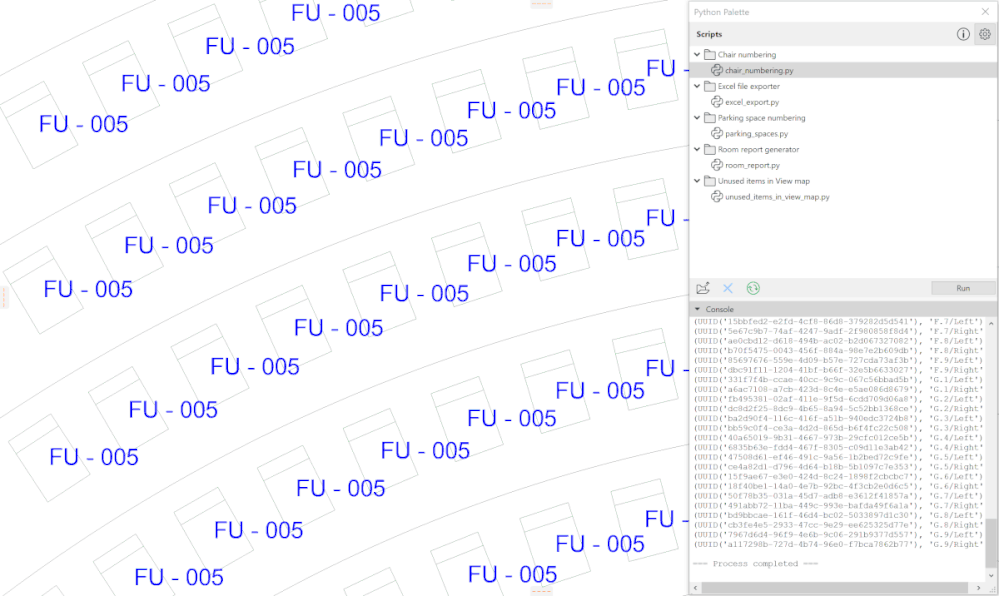Image resolution: width=999 pixels, height=596 pixels.
Task: Open the Python Palette settings gear
Action: point(983,34)
